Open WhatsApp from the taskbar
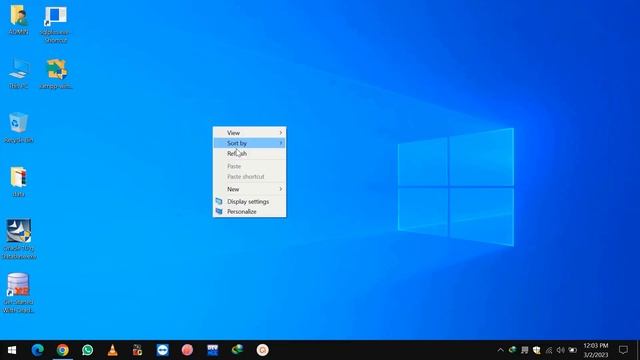Screen dimensions: 640x360 click(87, 350)
